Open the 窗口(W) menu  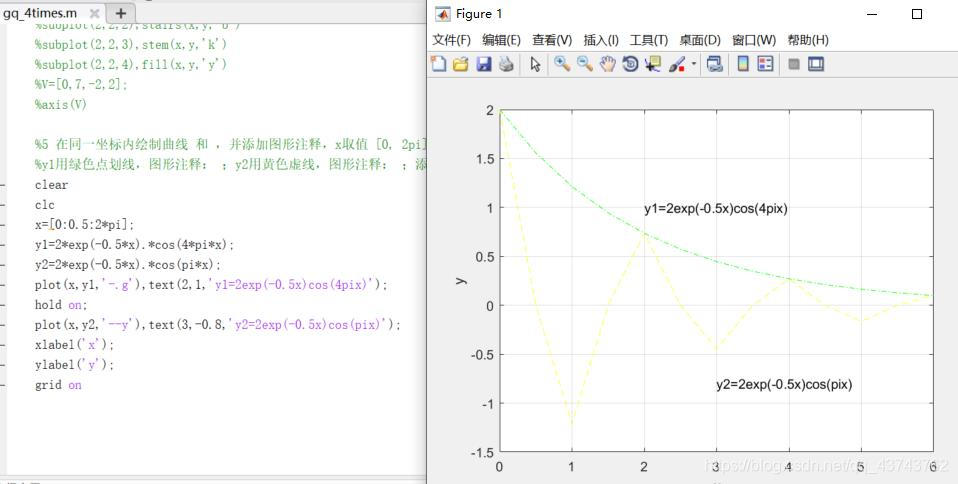click(x=754, y=40)
